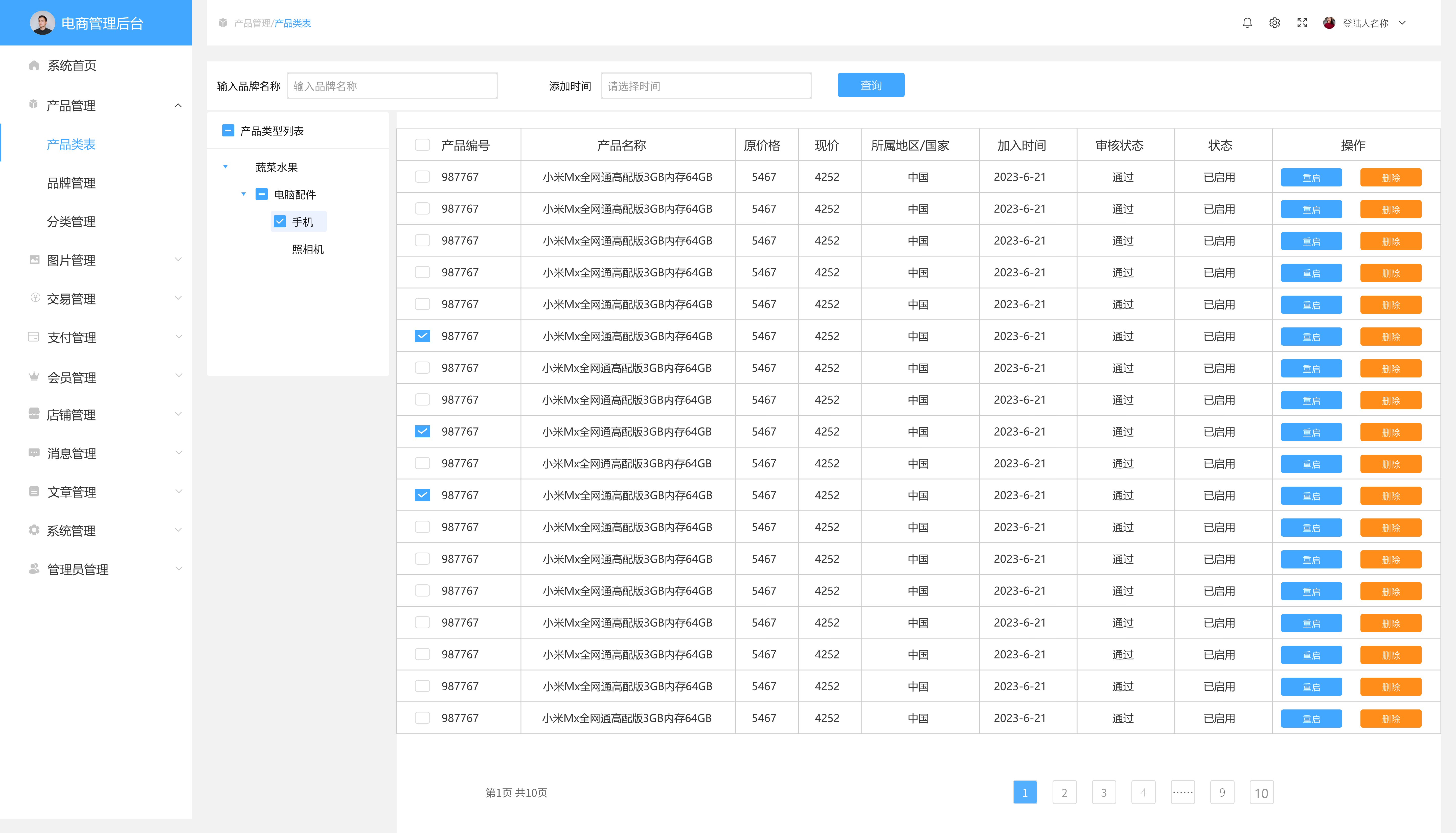Click the chat icon beside 消息管理
The width and height of the screenshot is (1456, 833).
(34, 453)
